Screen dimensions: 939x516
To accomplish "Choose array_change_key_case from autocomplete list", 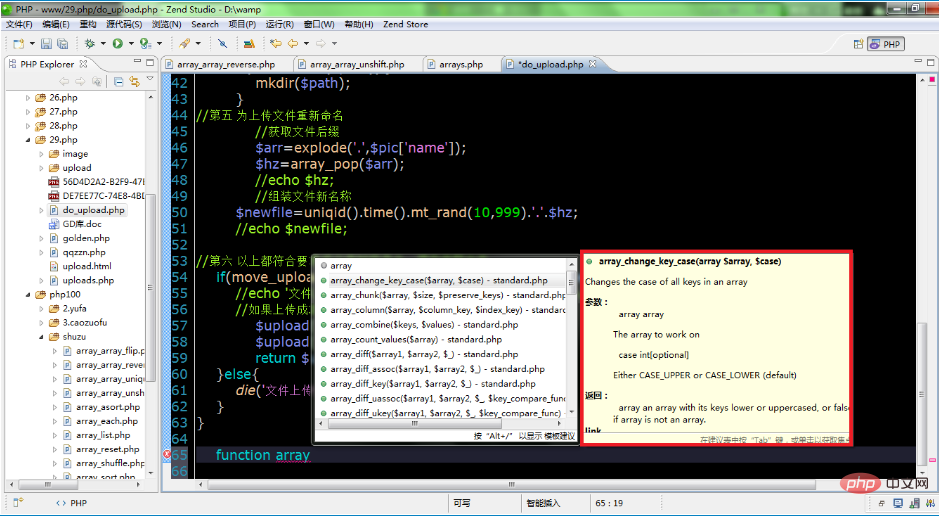I will [441, 280].
